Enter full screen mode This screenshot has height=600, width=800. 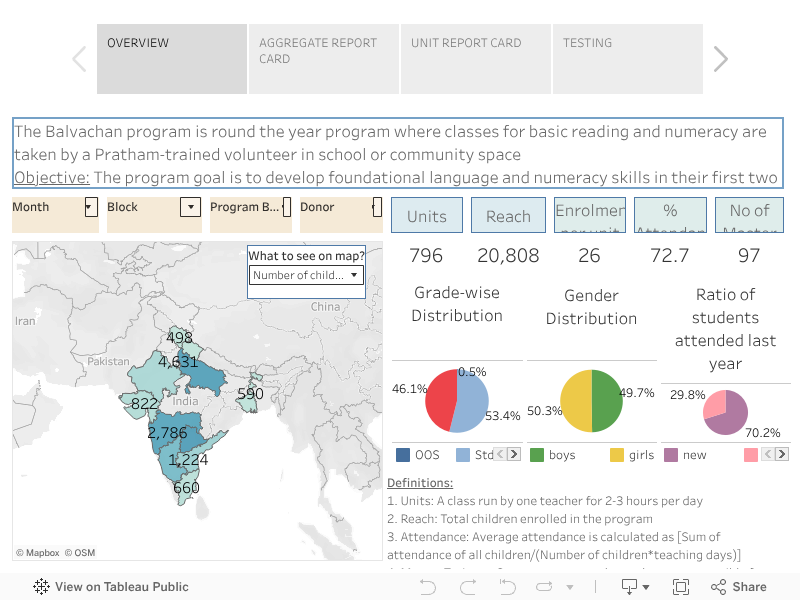pos(681,587)
